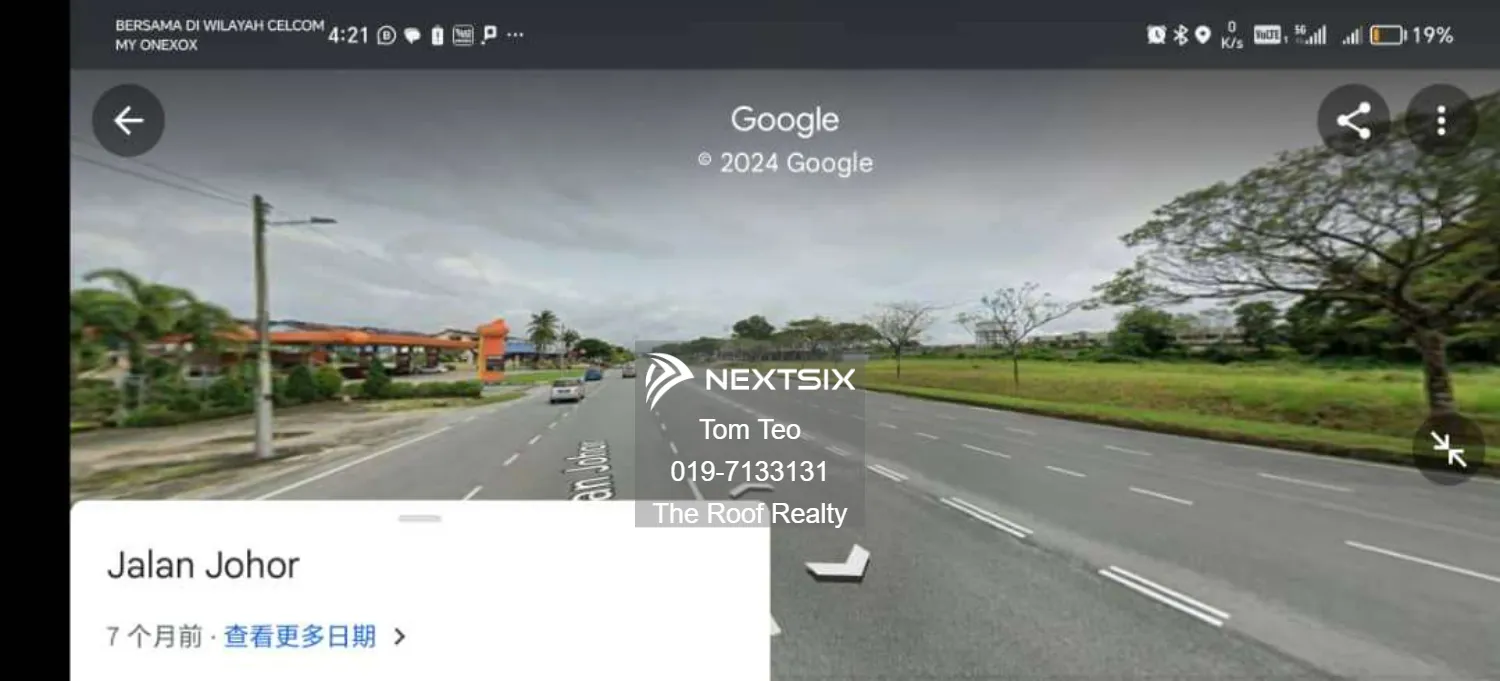1500x681 pixels.
Task: Tap the alarm clock status bar icon
Action: pyautogui.click(x=1156, y=34)
